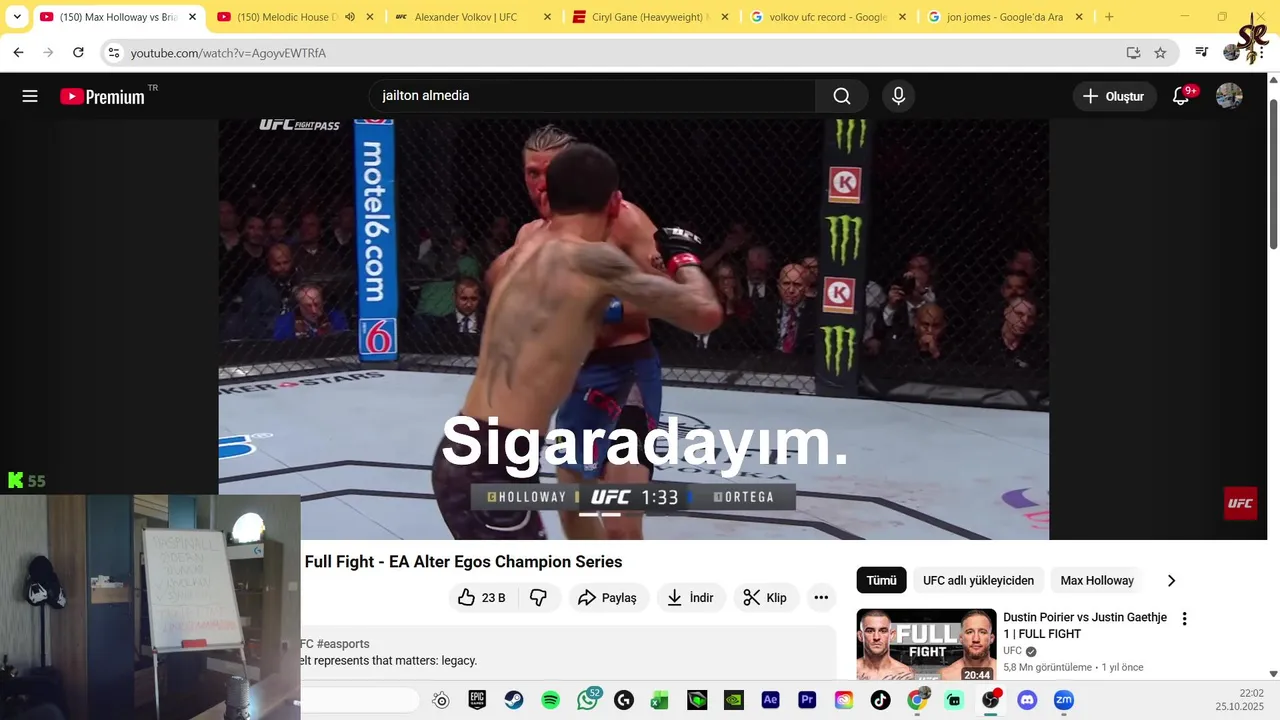Open Spotify from the taskbar

tap(550, 700)
